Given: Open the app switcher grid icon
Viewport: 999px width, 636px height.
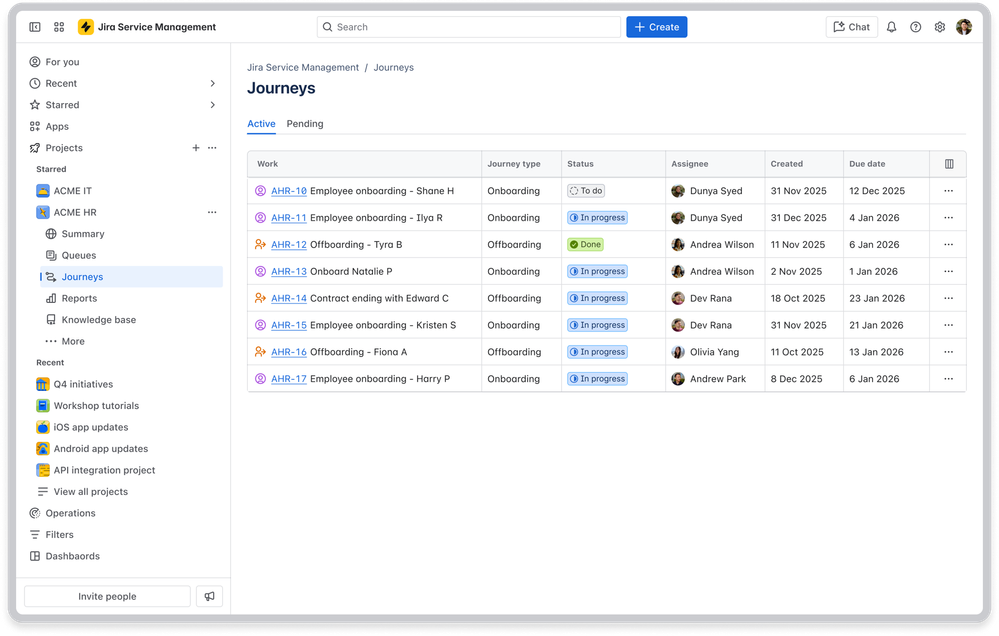Looking at the screenshot, I should [x=59, y=27].
